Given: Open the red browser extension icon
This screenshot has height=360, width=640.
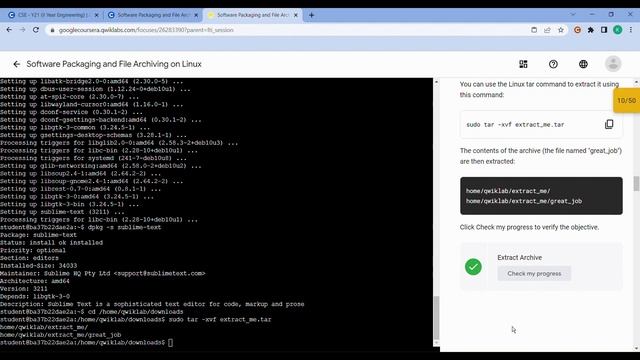Looking at the screenshot, I should (x=577, y=30).
